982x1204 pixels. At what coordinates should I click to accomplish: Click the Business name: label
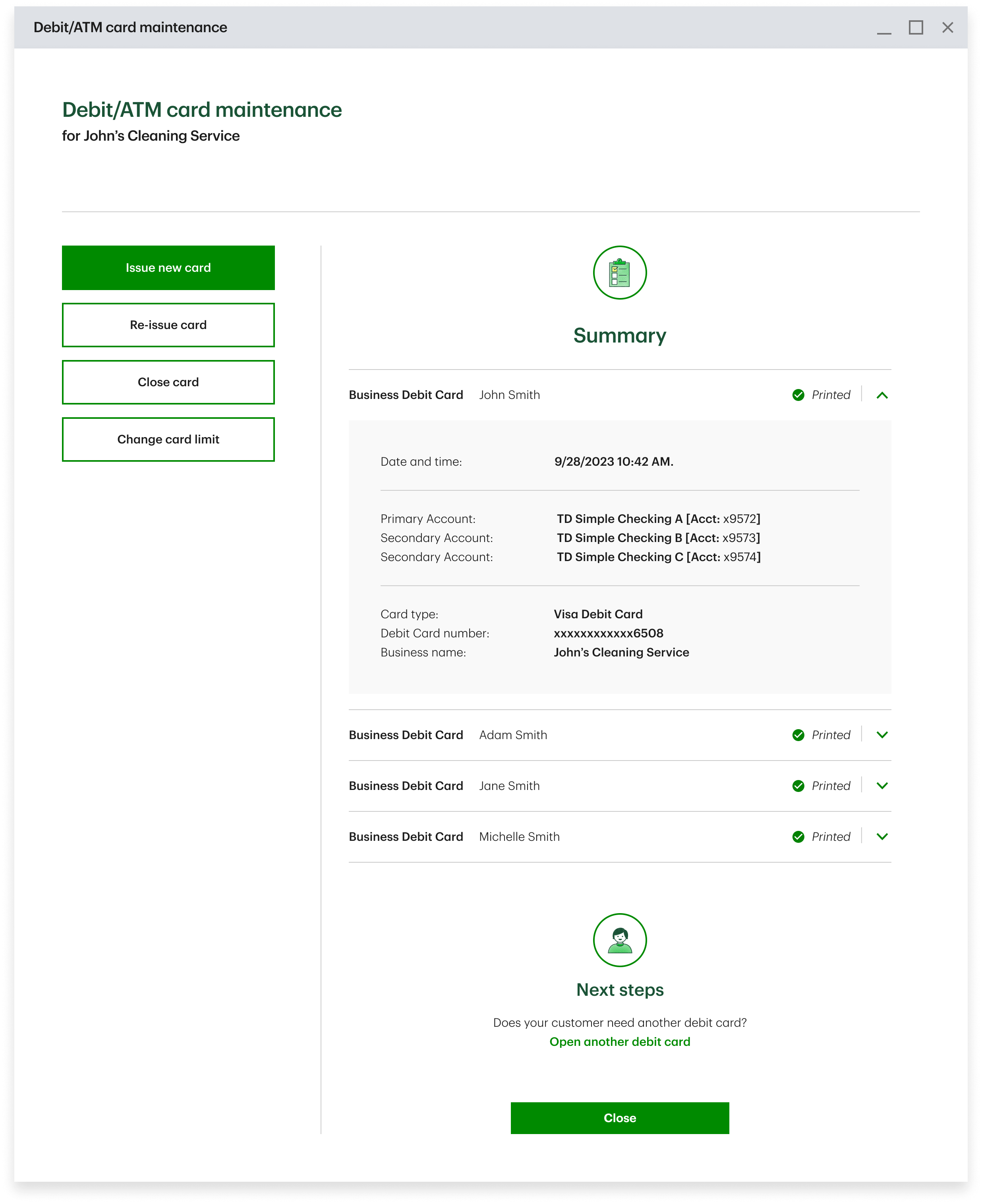pyautogui.click(x=423, y=652)
